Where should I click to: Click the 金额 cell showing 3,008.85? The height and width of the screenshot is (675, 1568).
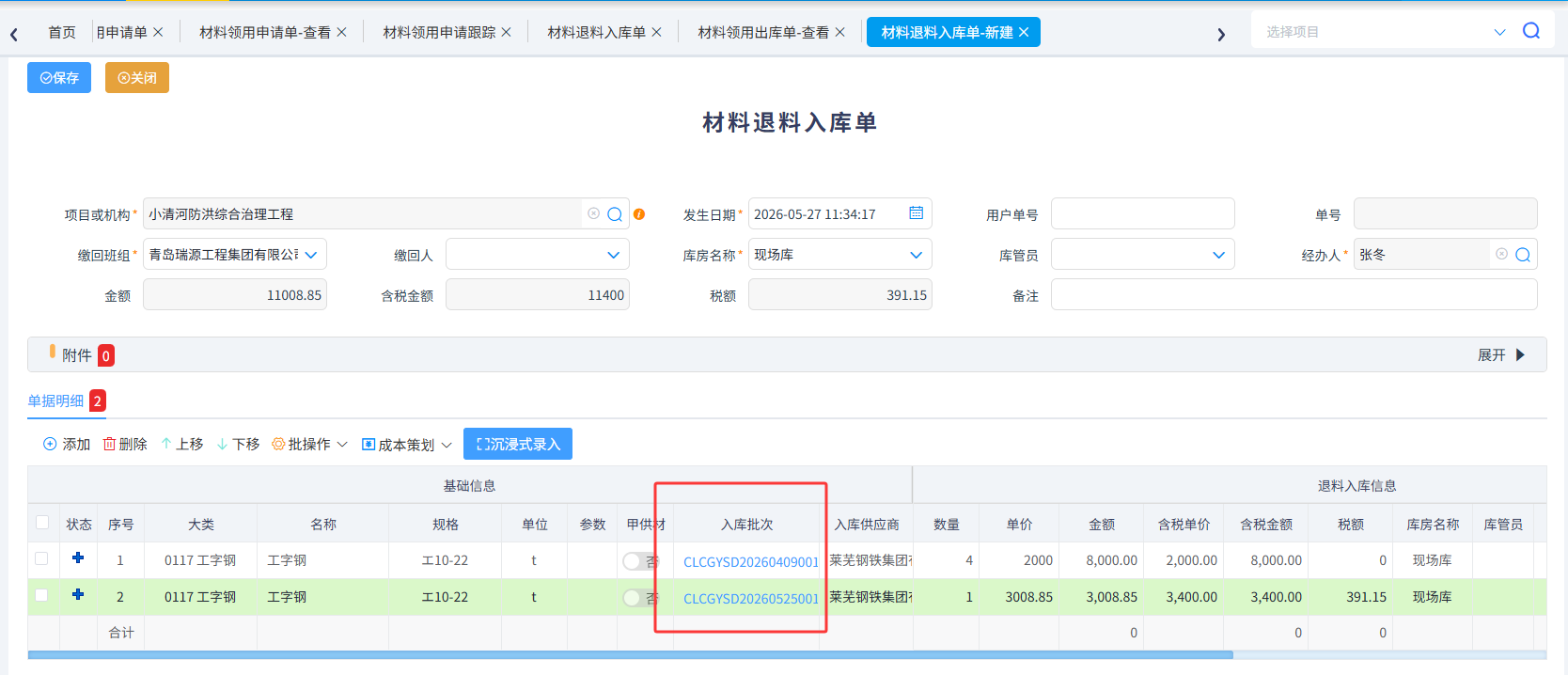tap(1102, 597)
